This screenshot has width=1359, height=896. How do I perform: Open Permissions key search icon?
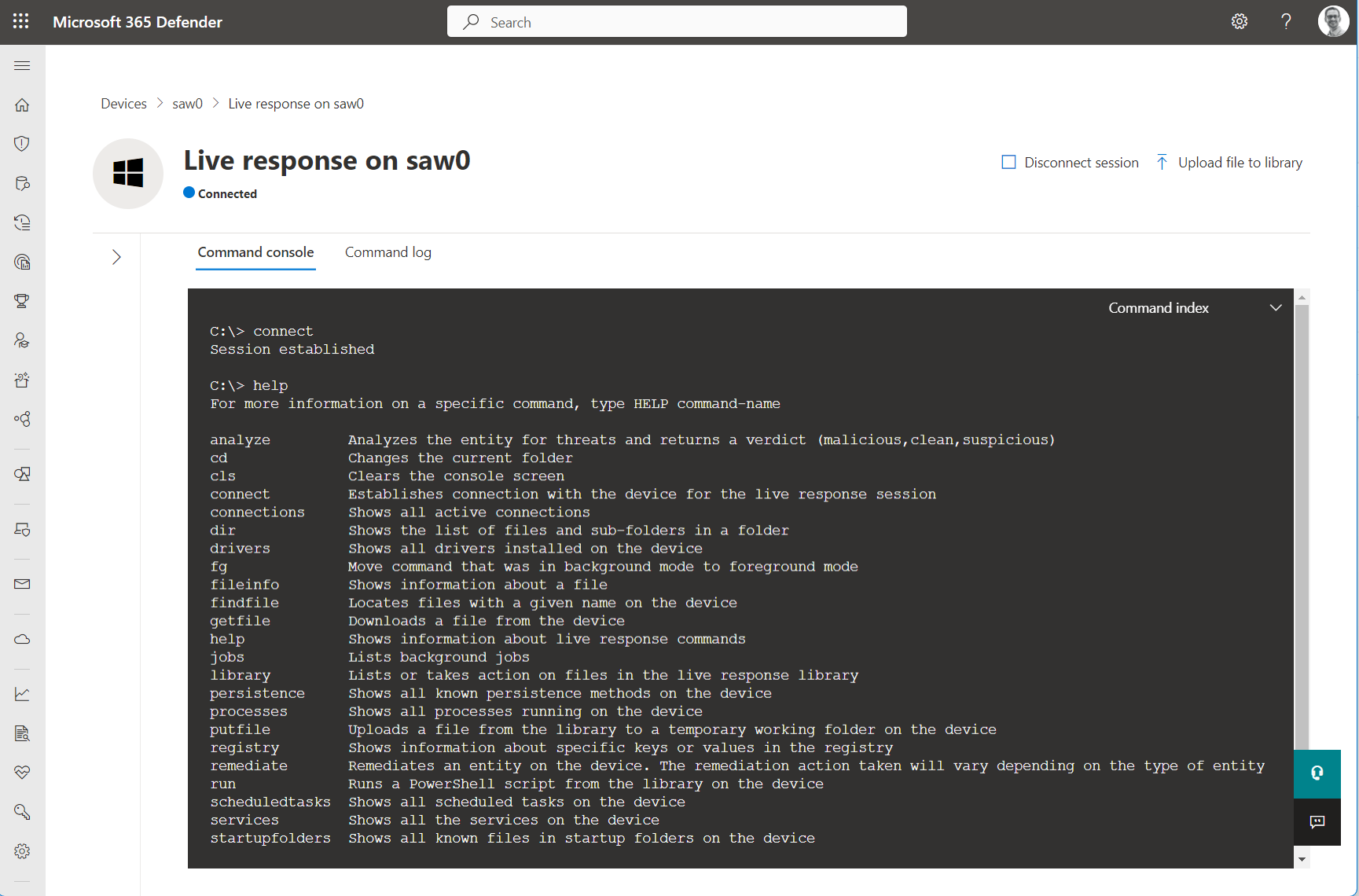click(x=22, y=812)
